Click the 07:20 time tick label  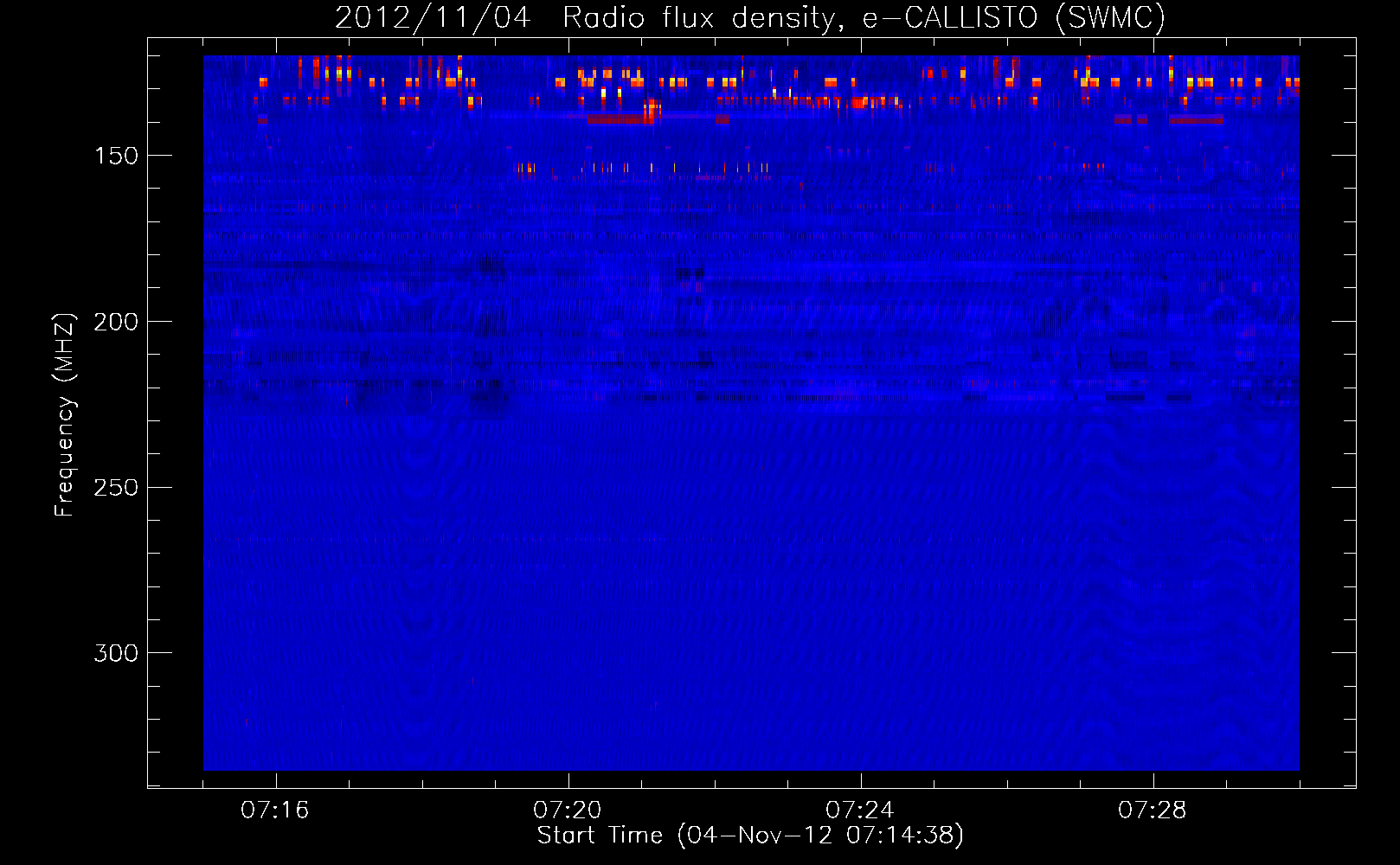(x=568, y=811)
